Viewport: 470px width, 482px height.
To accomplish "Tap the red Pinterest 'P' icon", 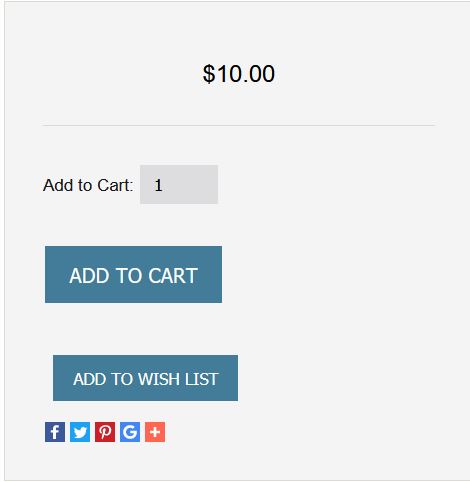I will pyautogui.click(x=105, y=432).
